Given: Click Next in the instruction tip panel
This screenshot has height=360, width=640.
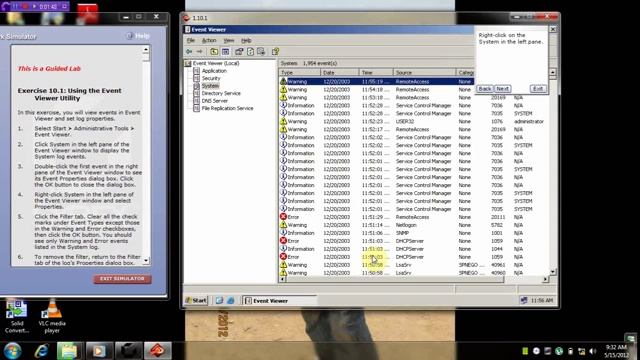Looking at the screenshot, I should click(502, 89).
